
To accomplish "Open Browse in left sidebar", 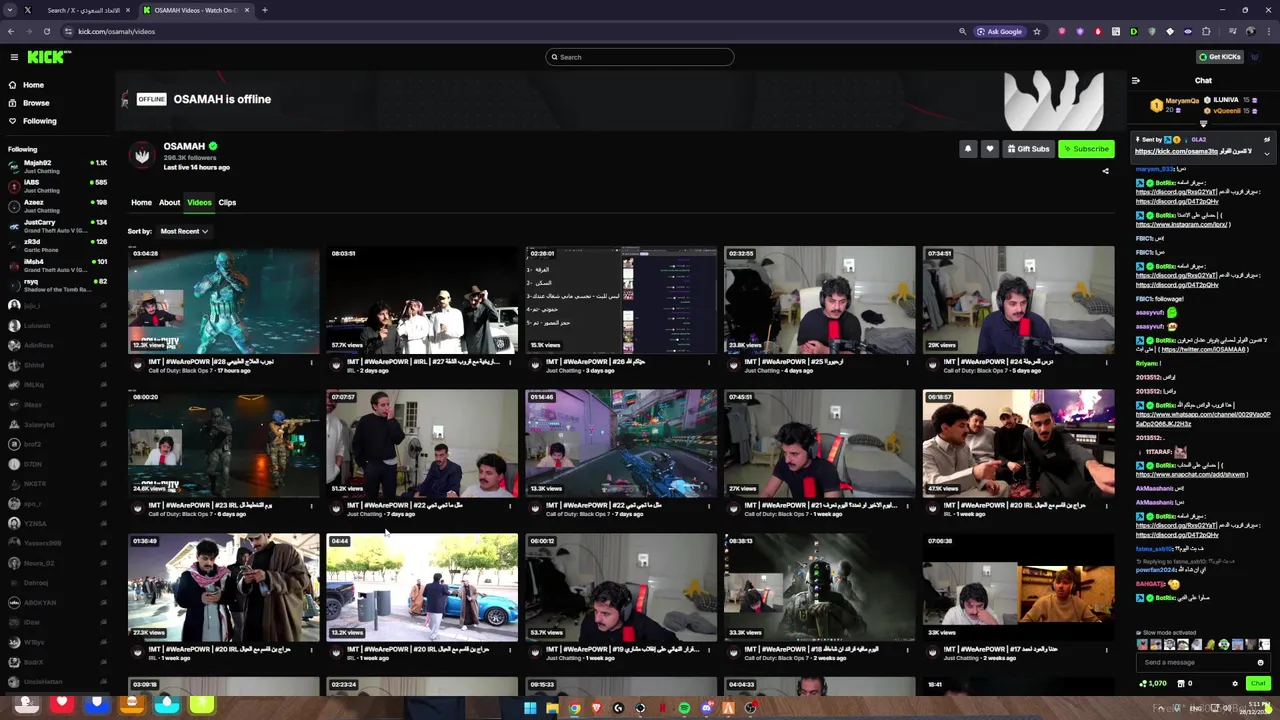I will point(28,103).
